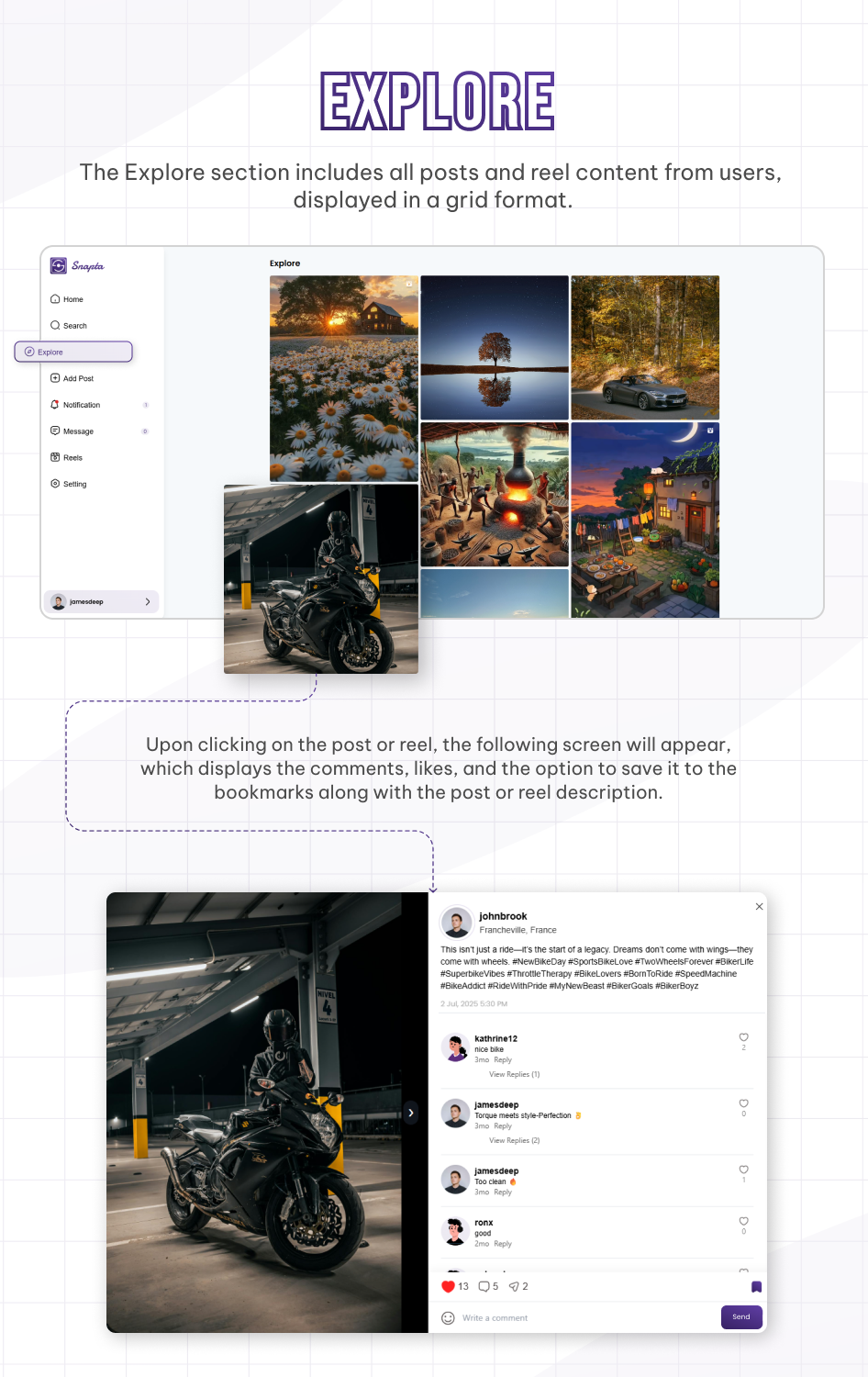Open the johnbrook username link
This screenshot has width=868, height=1377.
pyautogui.click(x=503, y=916)
